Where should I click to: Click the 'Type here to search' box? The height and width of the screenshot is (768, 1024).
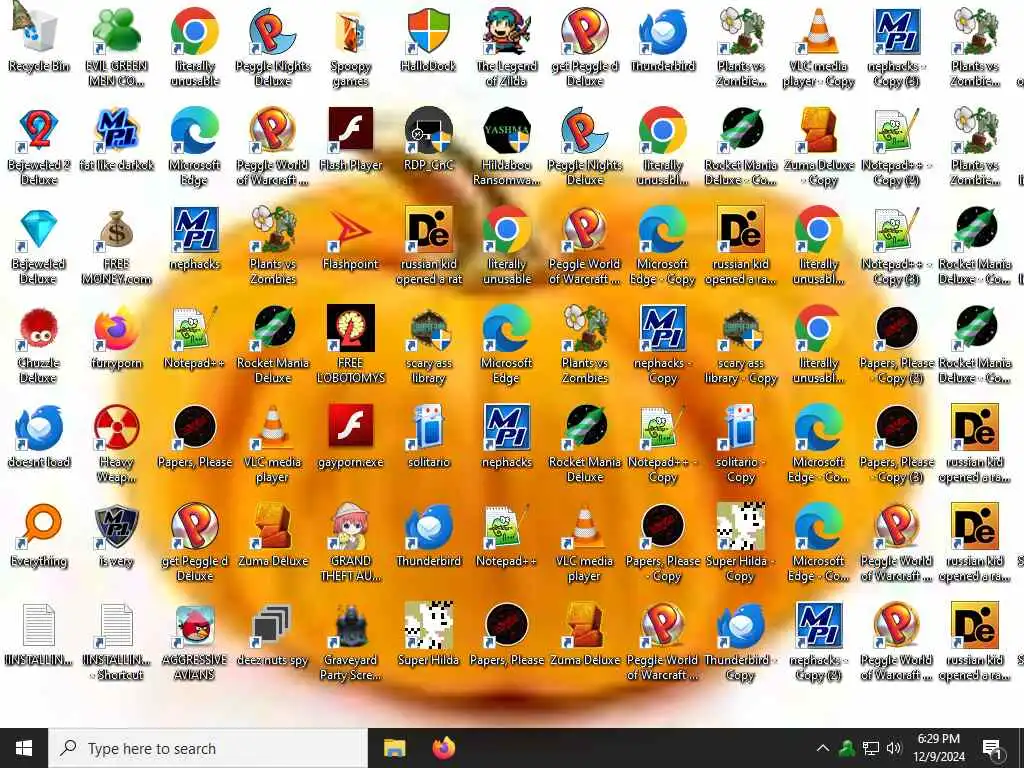(x=208, y=748)
